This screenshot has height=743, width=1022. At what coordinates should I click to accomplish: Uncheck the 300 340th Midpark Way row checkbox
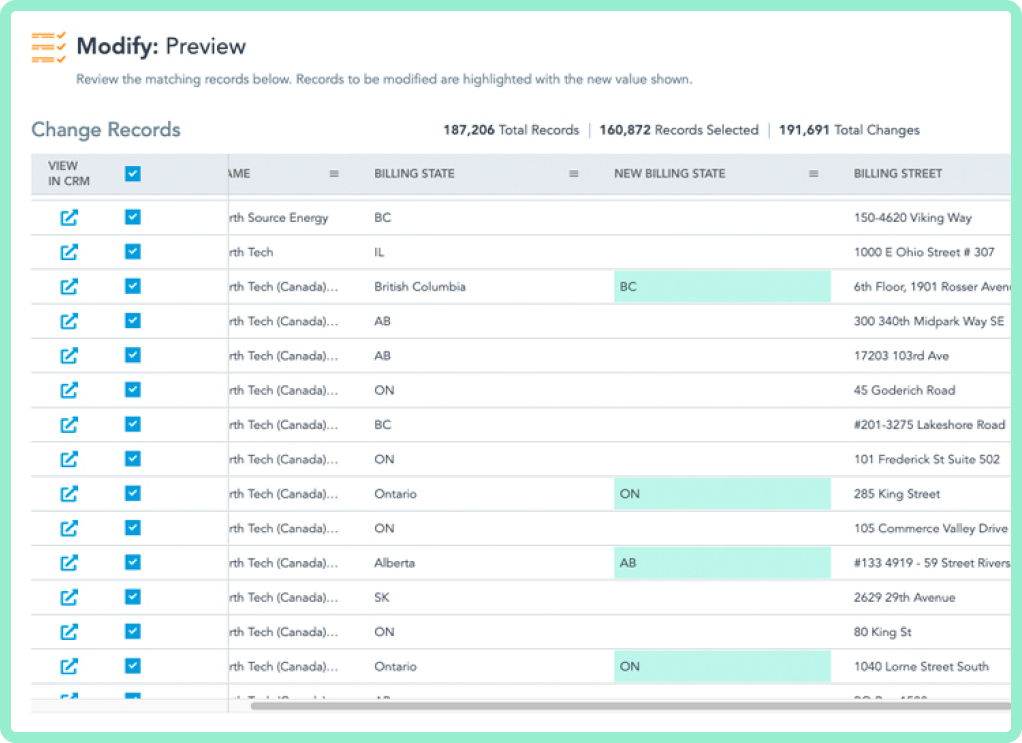click(133, 321)
